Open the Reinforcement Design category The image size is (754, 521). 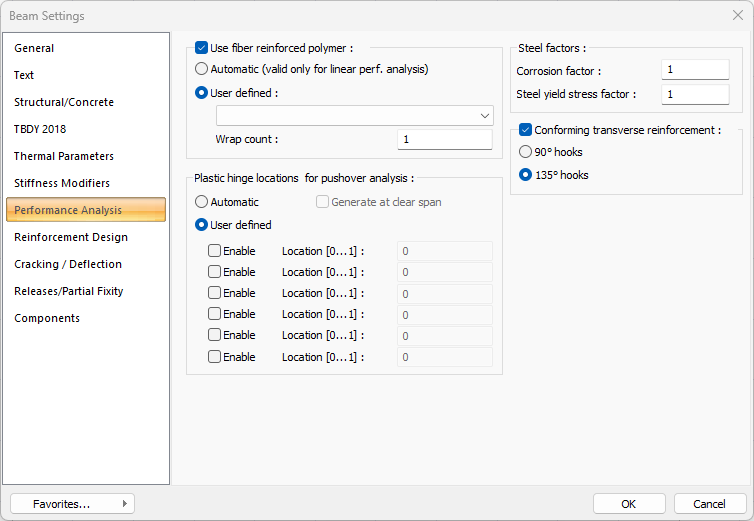coord(71,237)
